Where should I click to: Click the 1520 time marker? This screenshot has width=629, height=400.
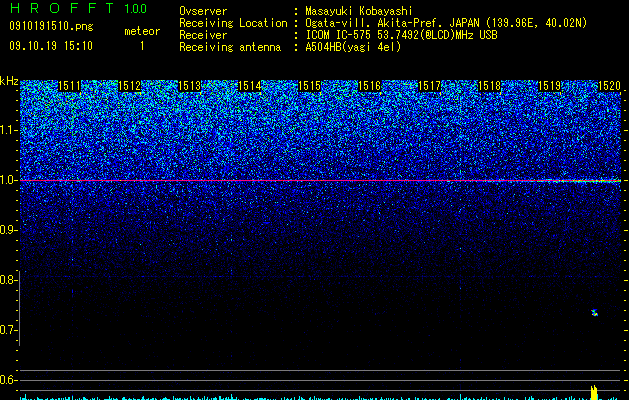click(x=609, y=86)
